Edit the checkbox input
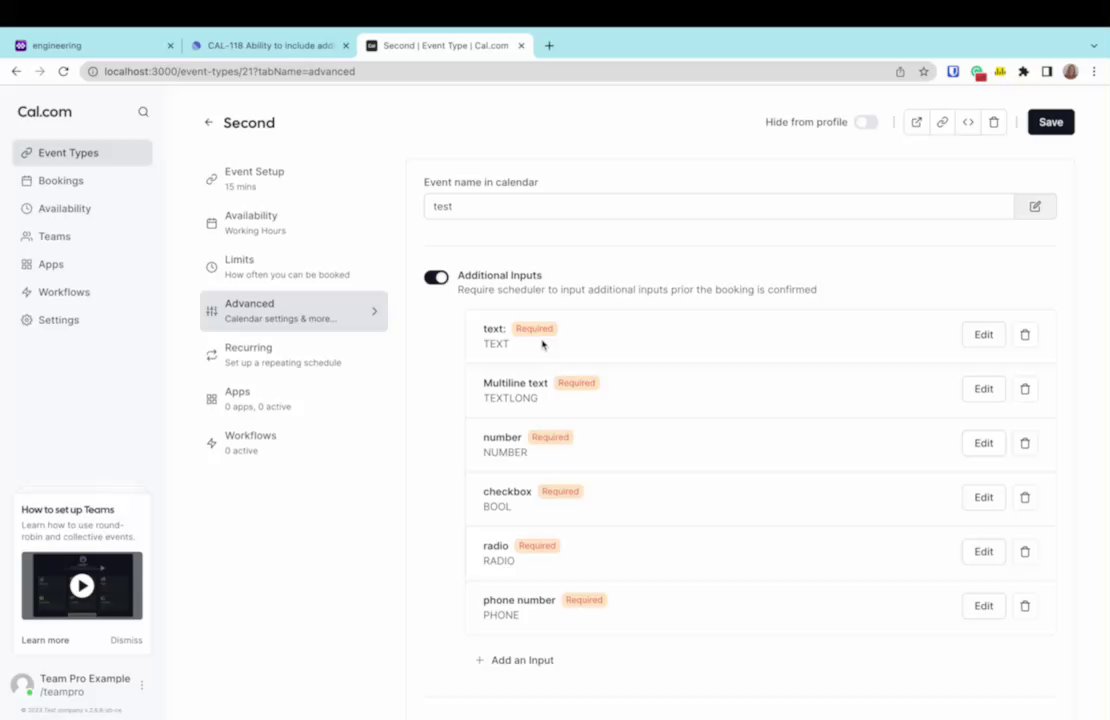The height and width of the screenshot is (720, 1110). pos(983,498)
